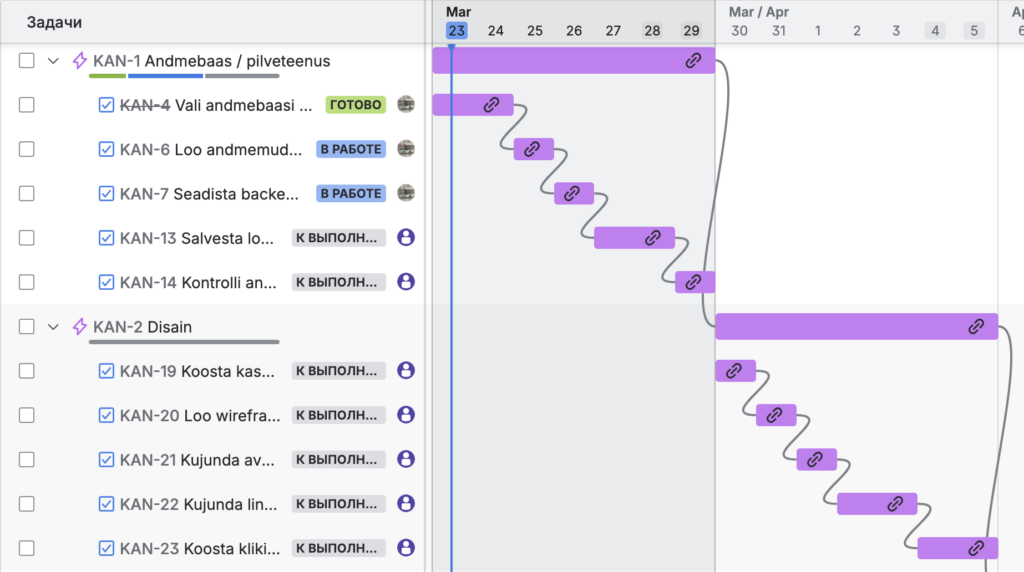Check the box for the KAN-21 row
Viewport: 1024px width, 572px height.
coord(27,459)
